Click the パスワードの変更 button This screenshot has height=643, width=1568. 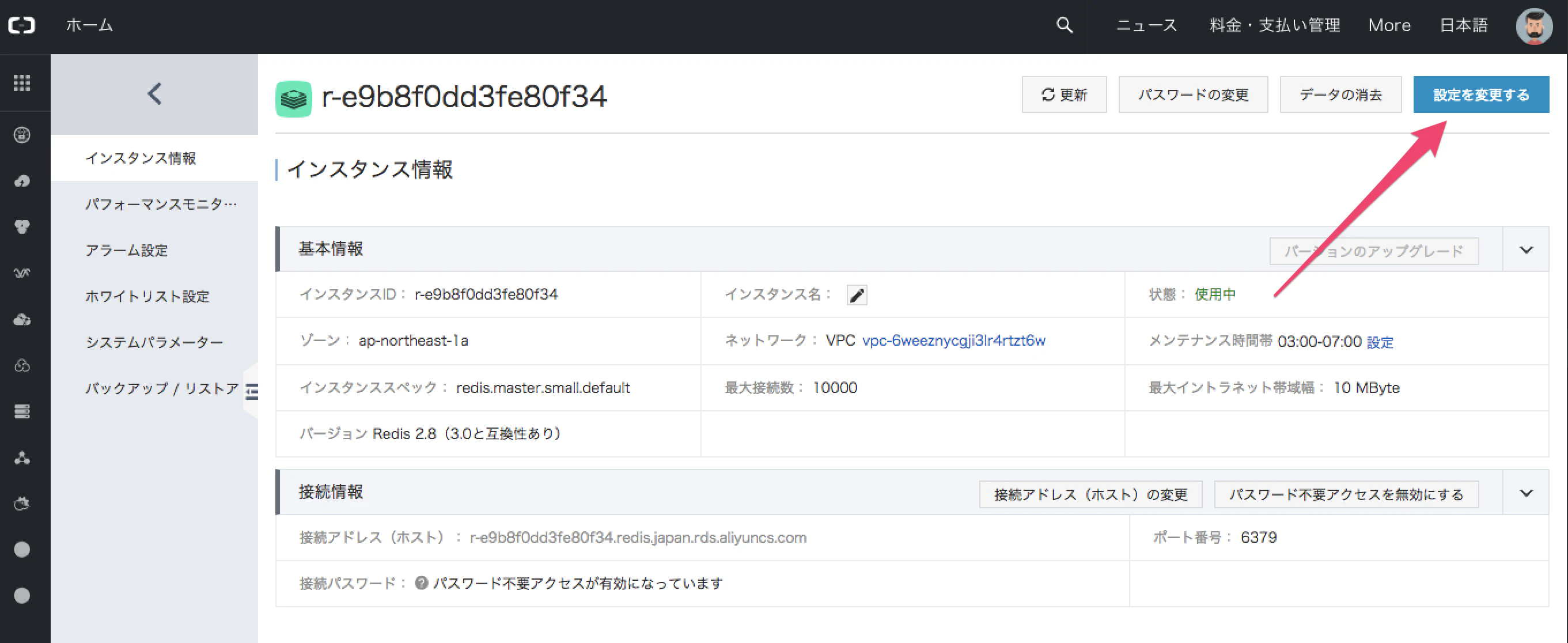pos(1193,95)
